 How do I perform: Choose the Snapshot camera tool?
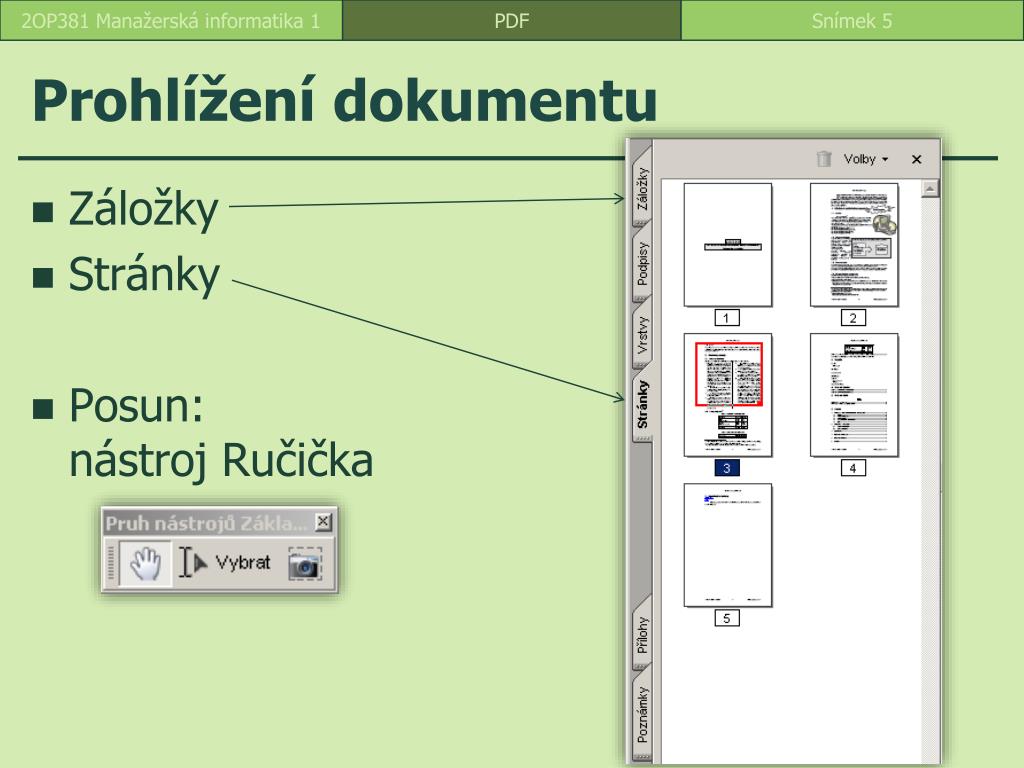[x=304, y=564]
